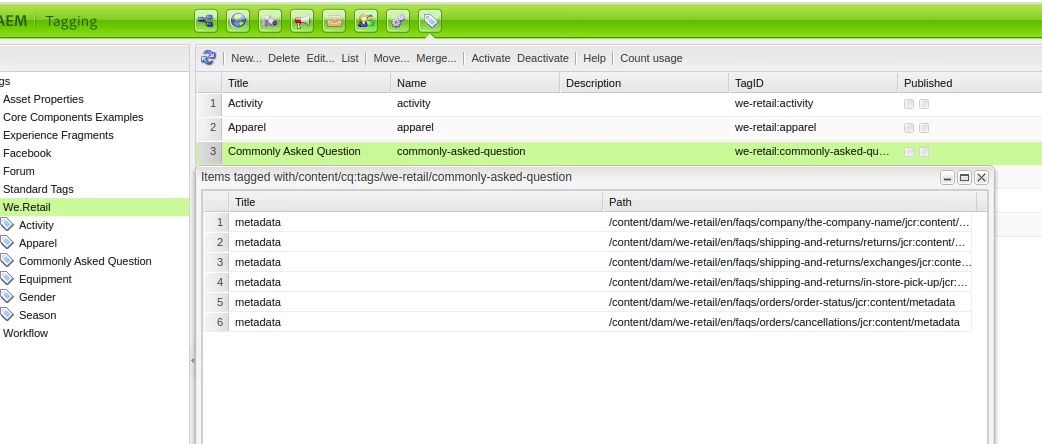Open the Inbox tray icon
The image size is (1042, 444).
click(334, 21)
